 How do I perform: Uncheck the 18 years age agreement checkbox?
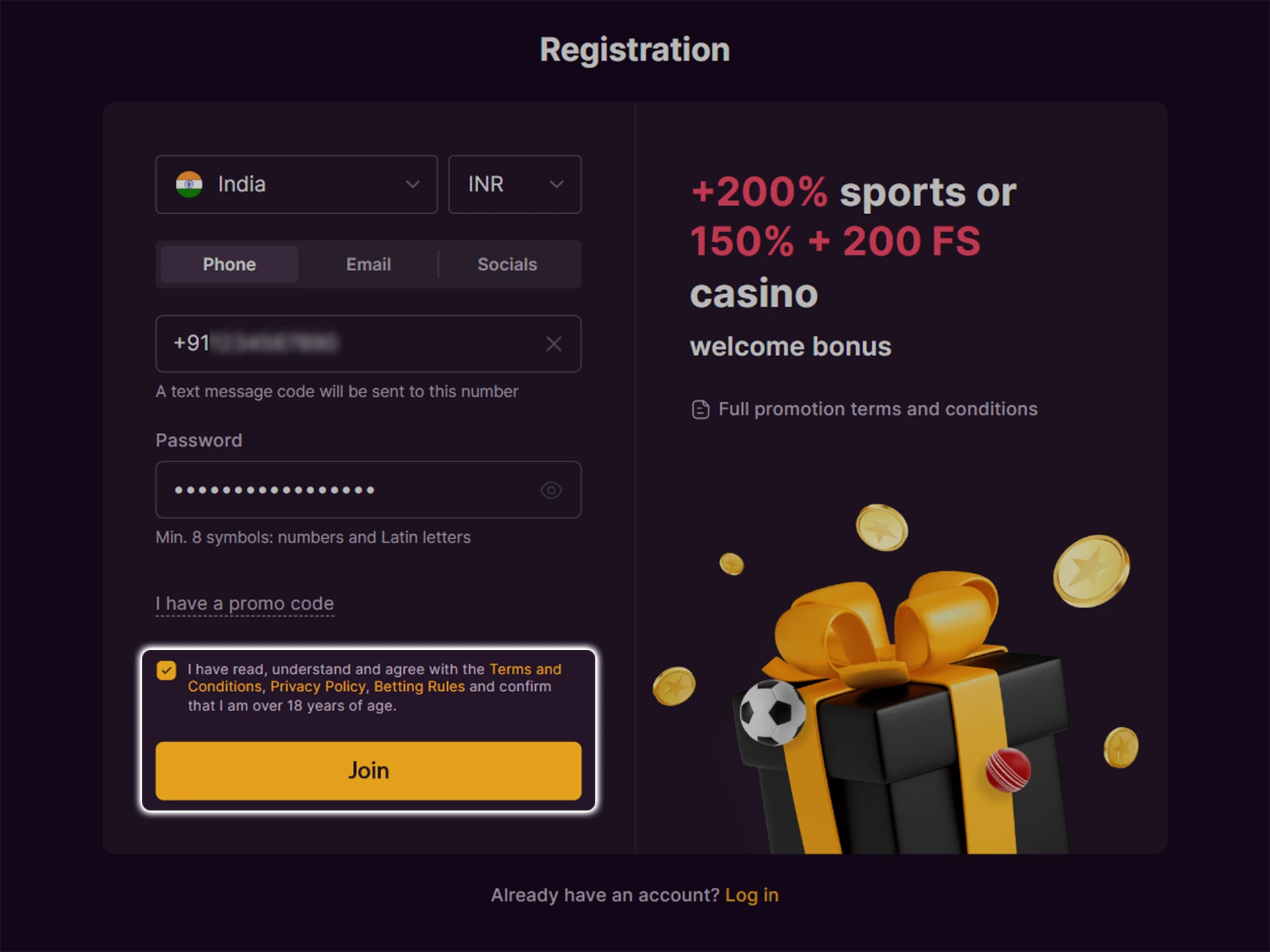coord(167,670)
